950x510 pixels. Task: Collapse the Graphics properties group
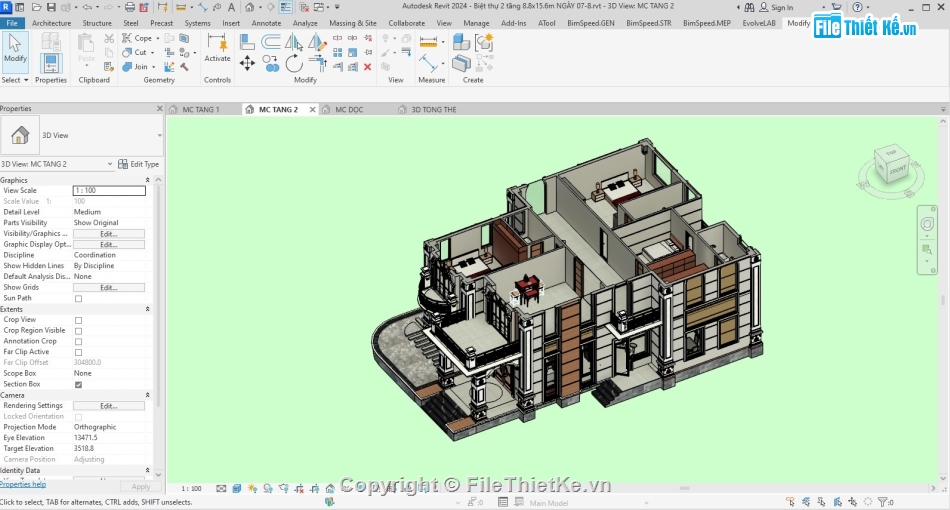click(x=147, y=180)
